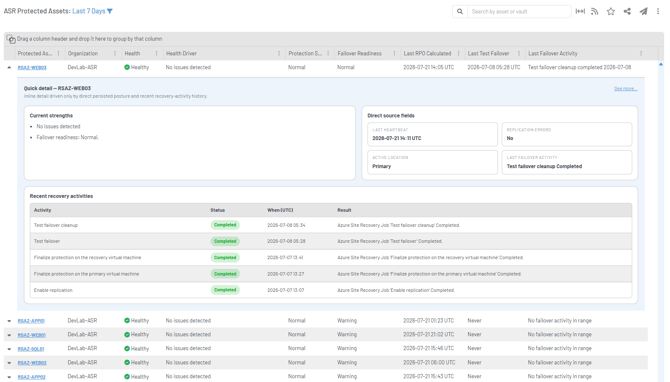The width and height of the screenshot is (670, 382).
Task: Click the Active Location Primary field
Action: click(x=432, y=162)
